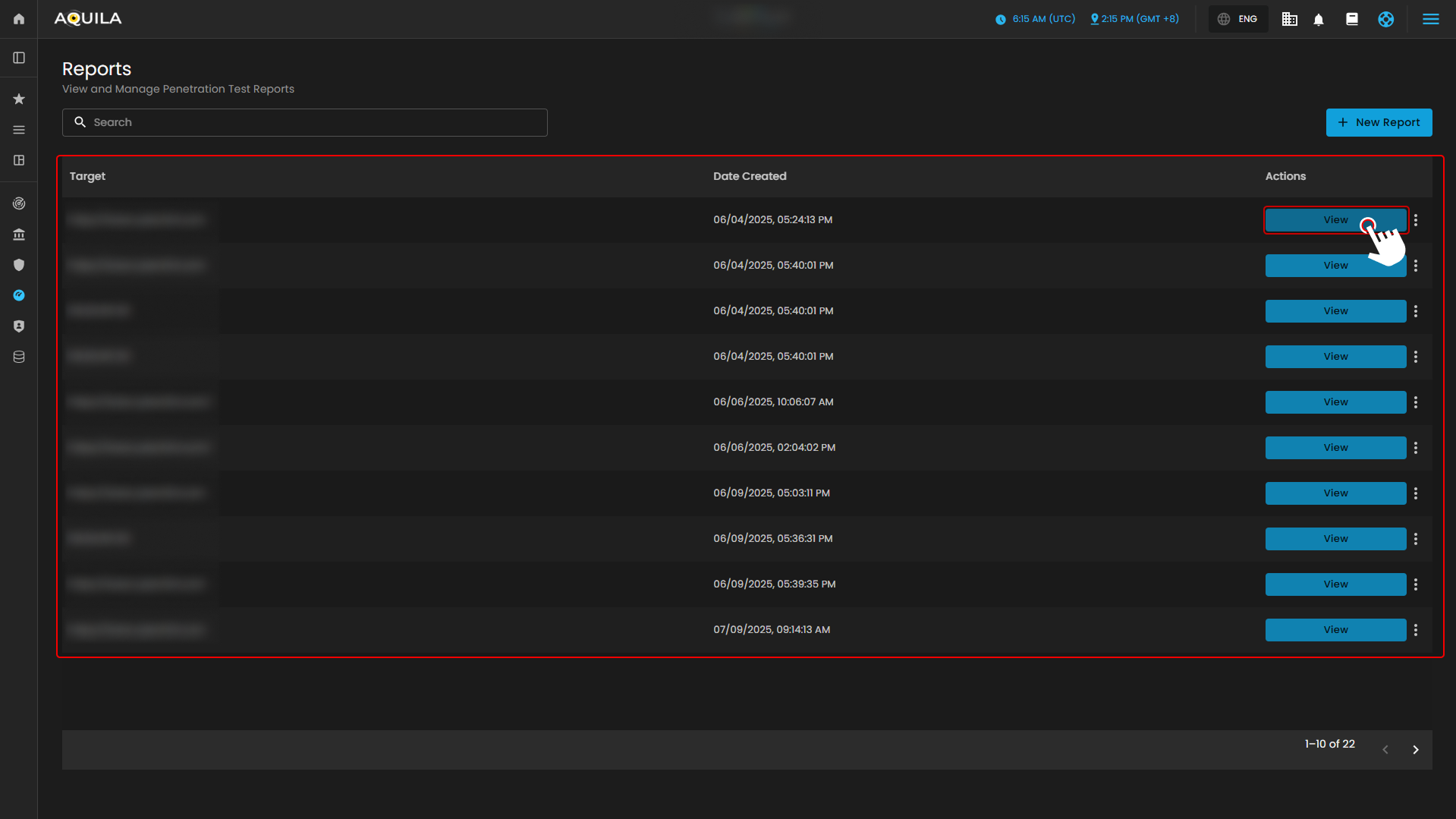Viewport: 1456px width, 819px height.
Task: Toggle the sidebar panel layout icon
Action: (19, 58)
